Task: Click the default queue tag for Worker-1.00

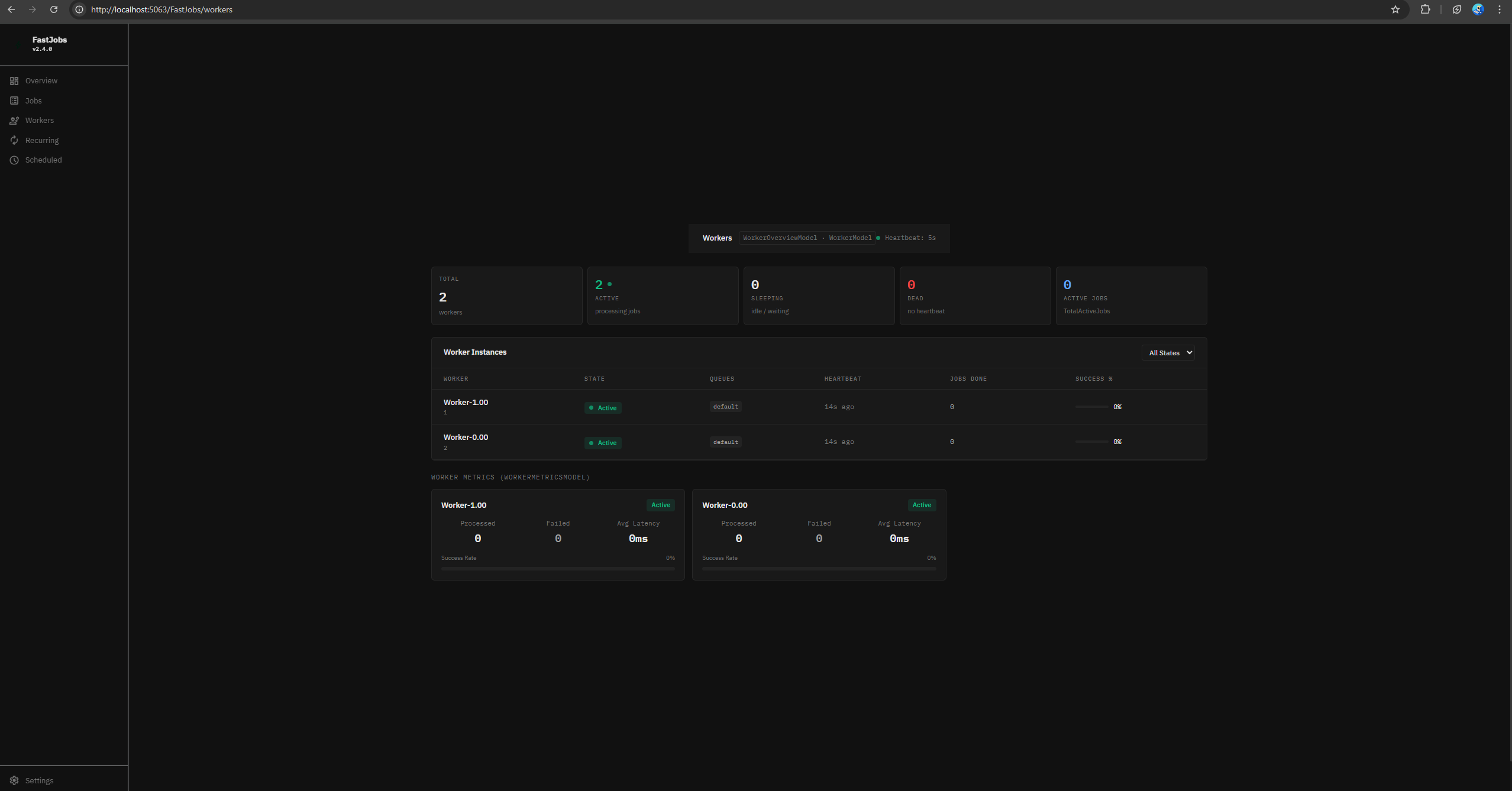Action: pos(725,407)
